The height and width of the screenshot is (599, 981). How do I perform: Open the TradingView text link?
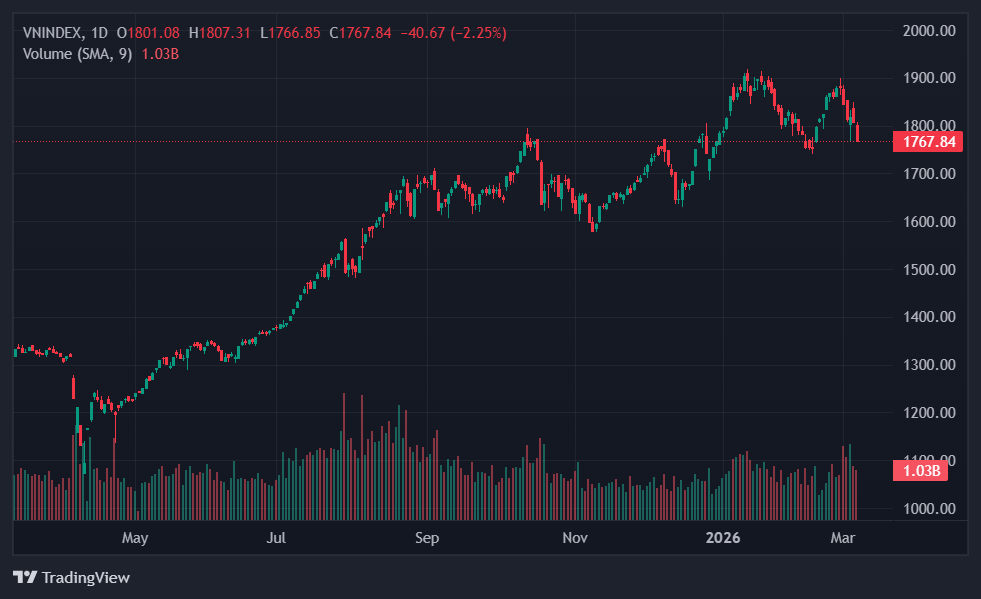[85, 577]
